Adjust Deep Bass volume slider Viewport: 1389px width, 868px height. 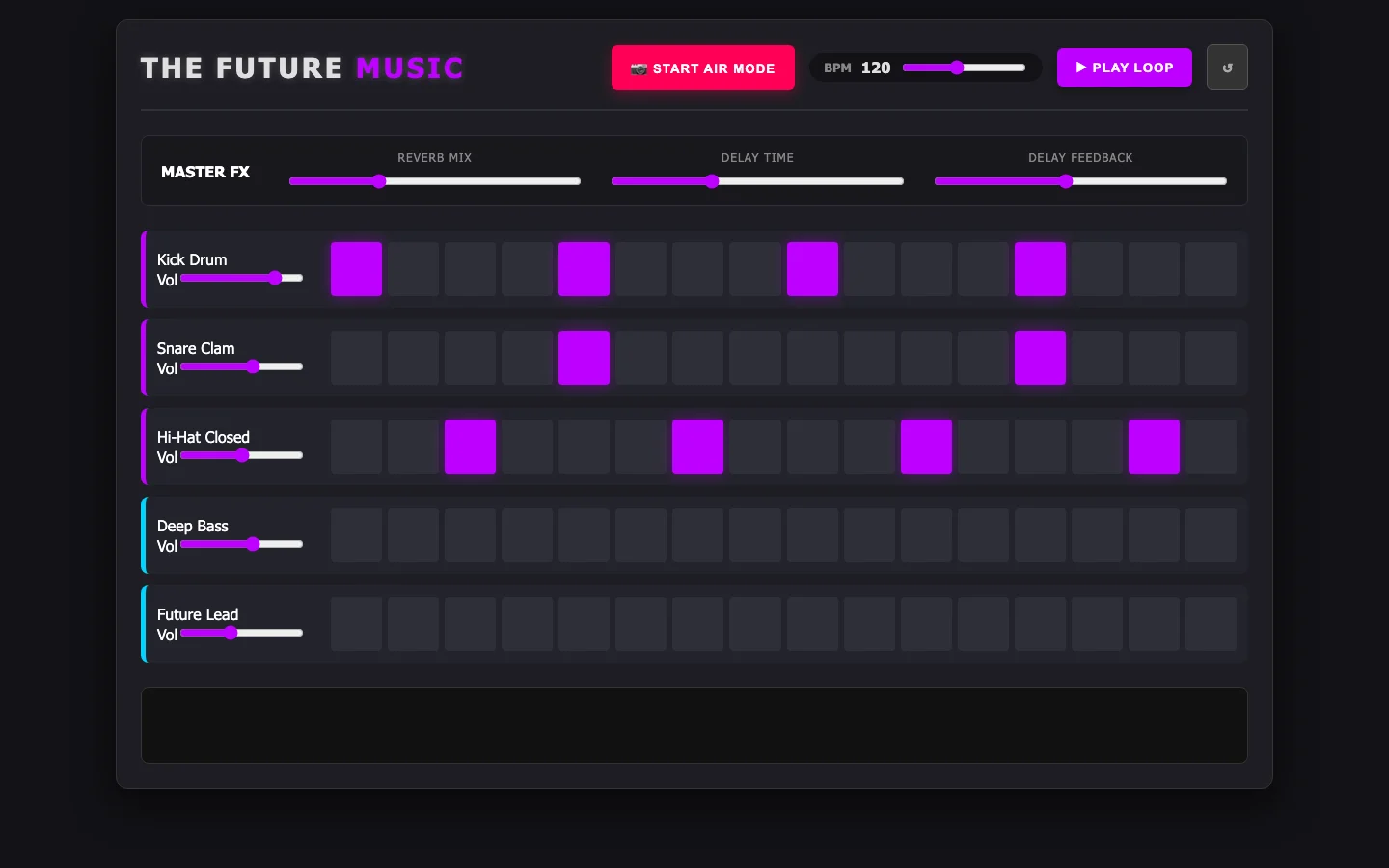point(242,544)
